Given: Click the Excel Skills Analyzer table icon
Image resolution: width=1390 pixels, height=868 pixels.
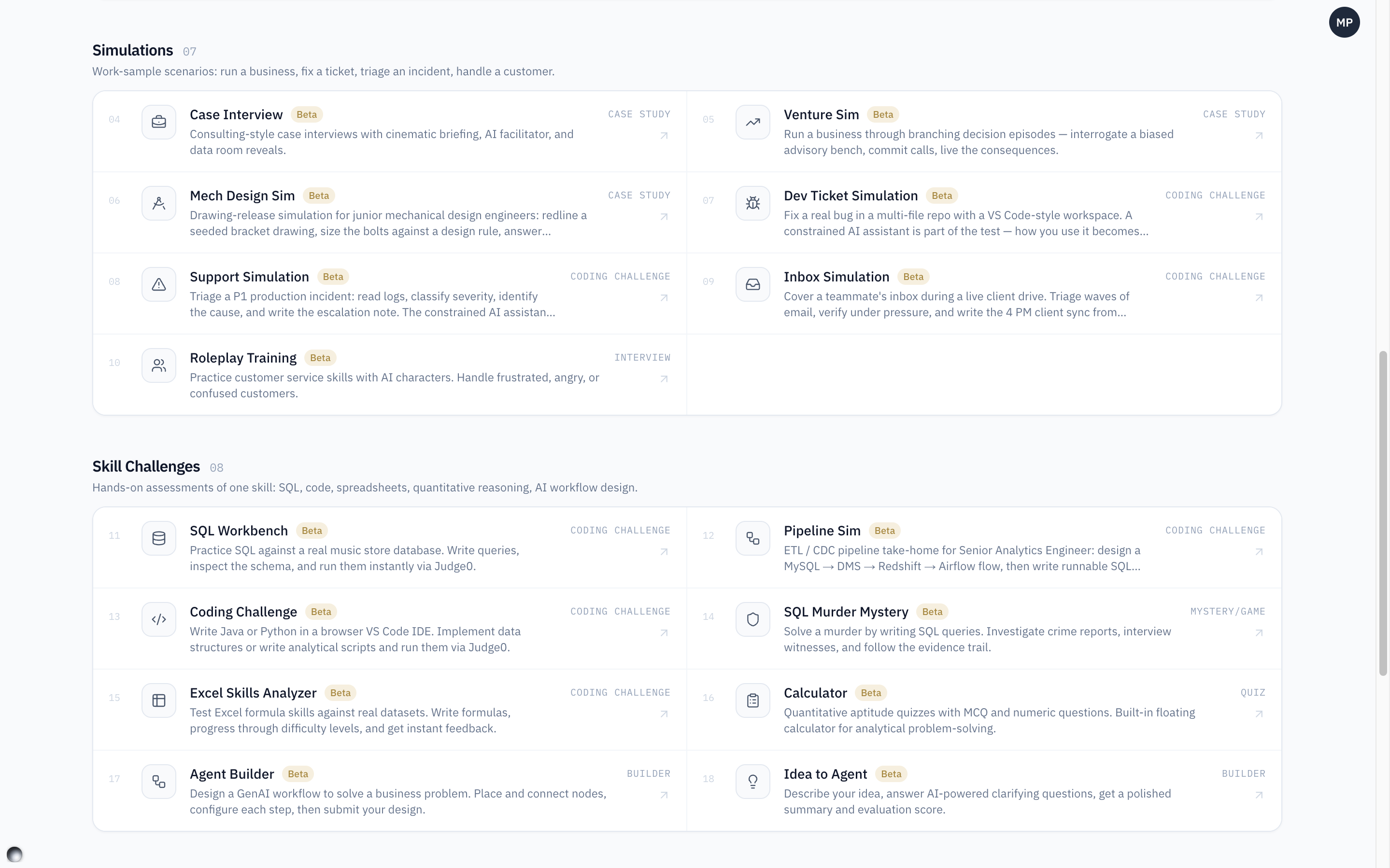Looking at the screenshot, I should click(159, 700).
